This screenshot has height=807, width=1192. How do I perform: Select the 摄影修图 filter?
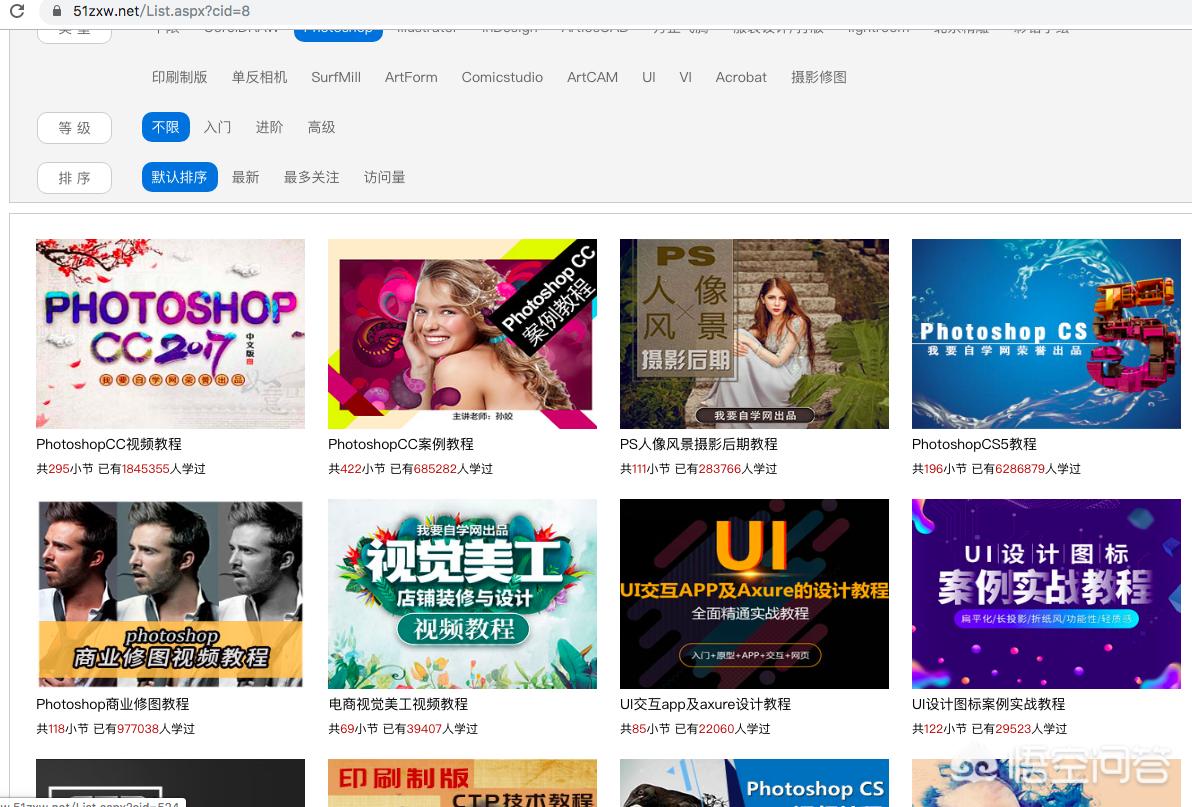coord(819,77)
